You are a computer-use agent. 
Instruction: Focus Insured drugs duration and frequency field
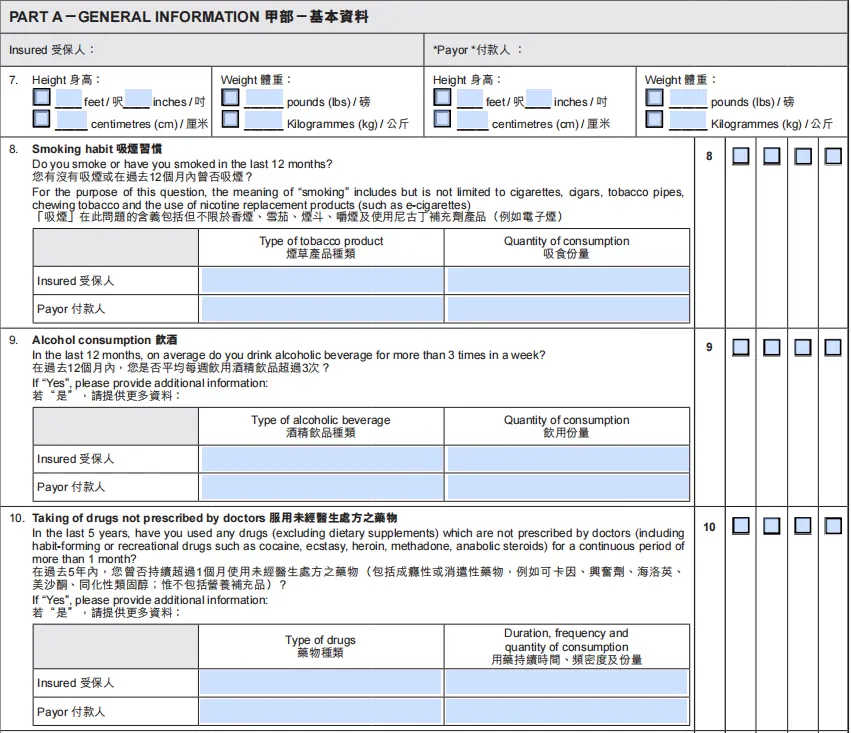coord(567,683)
